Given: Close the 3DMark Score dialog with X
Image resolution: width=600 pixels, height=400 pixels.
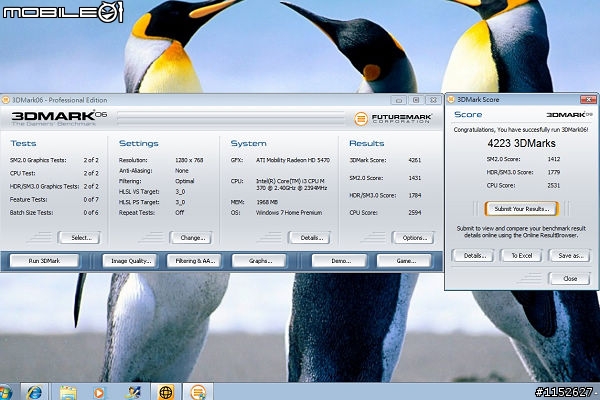Looking at the screenshot, I should tap(588, 100).
